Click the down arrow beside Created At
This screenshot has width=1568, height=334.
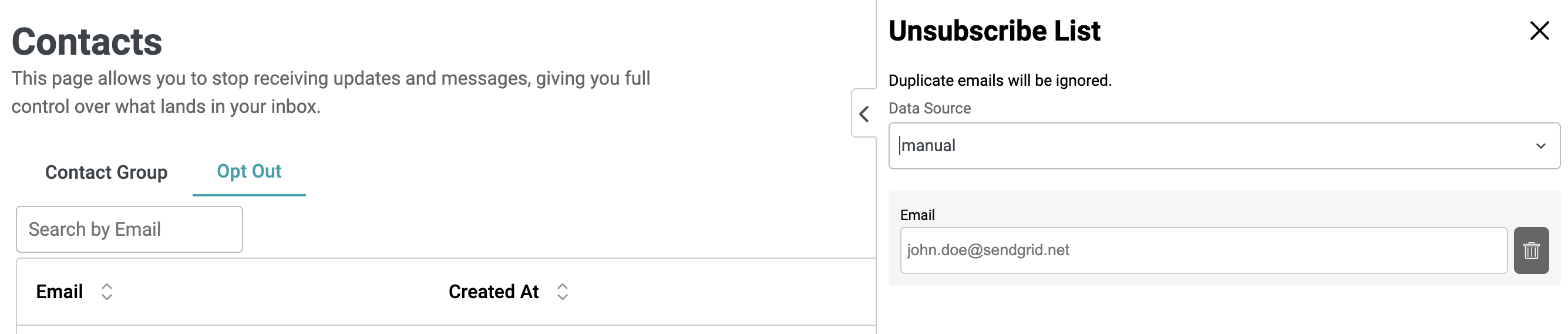[563, 297]
